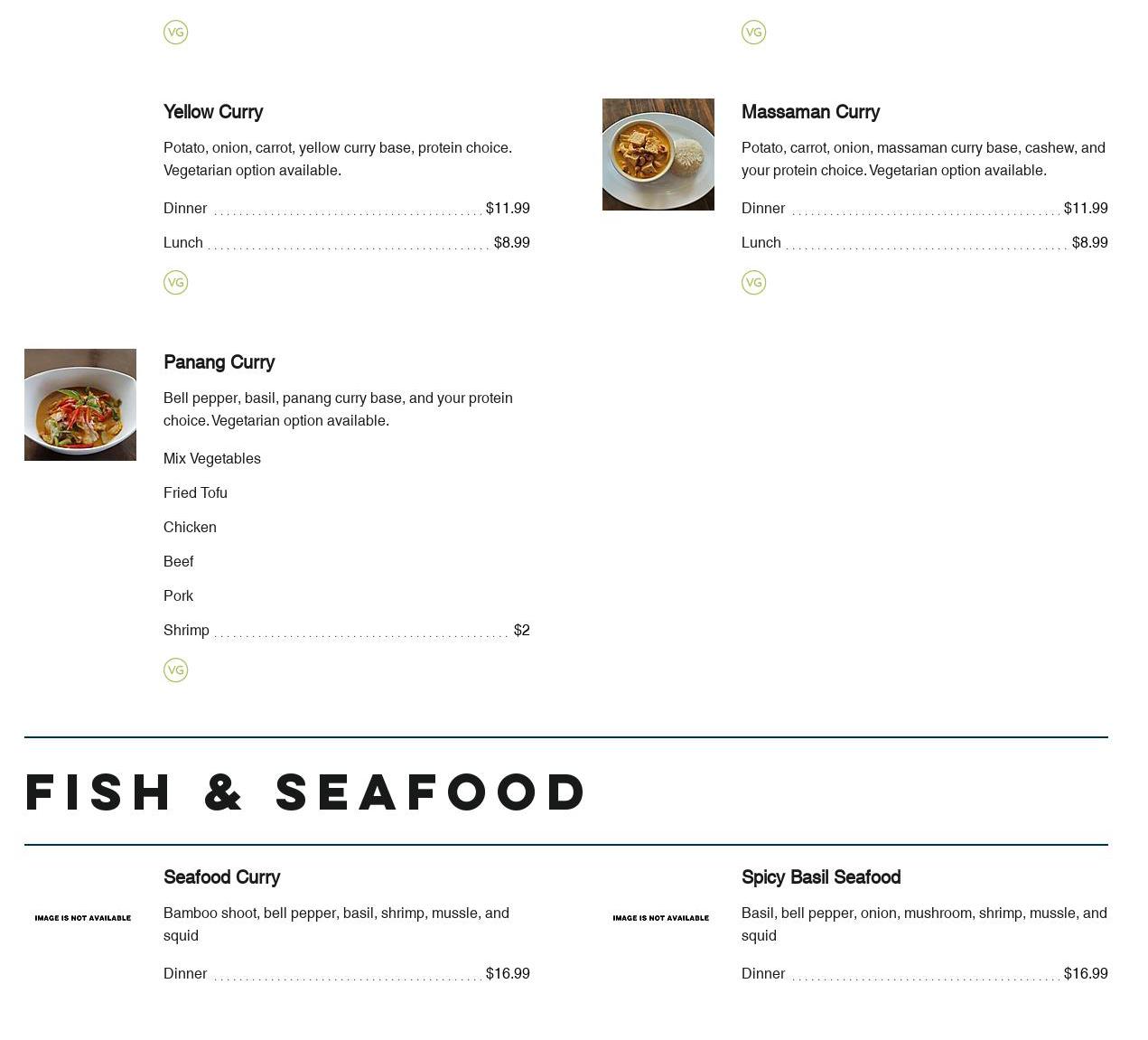Viewport: 1148px width, 1040px height.
Task: Open the Massaman Curry photo
Action: coord(658,155)
